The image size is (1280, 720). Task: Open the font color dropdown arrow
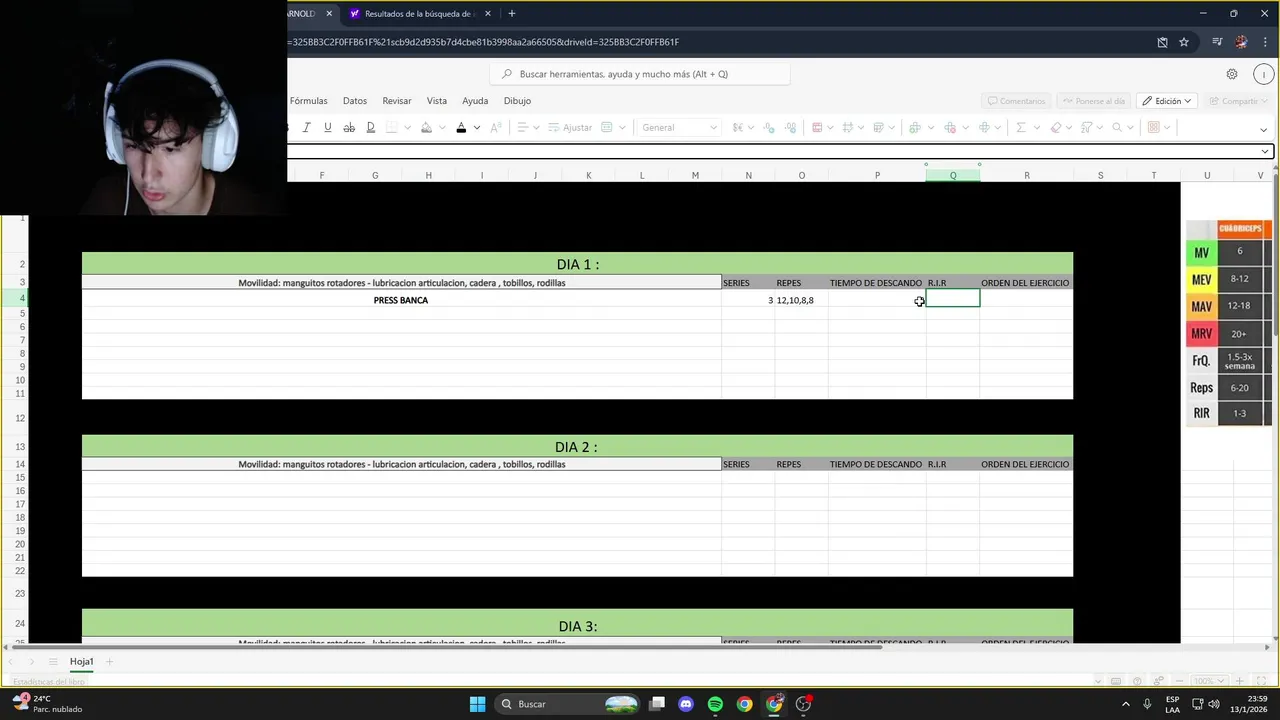coord(477,127)
